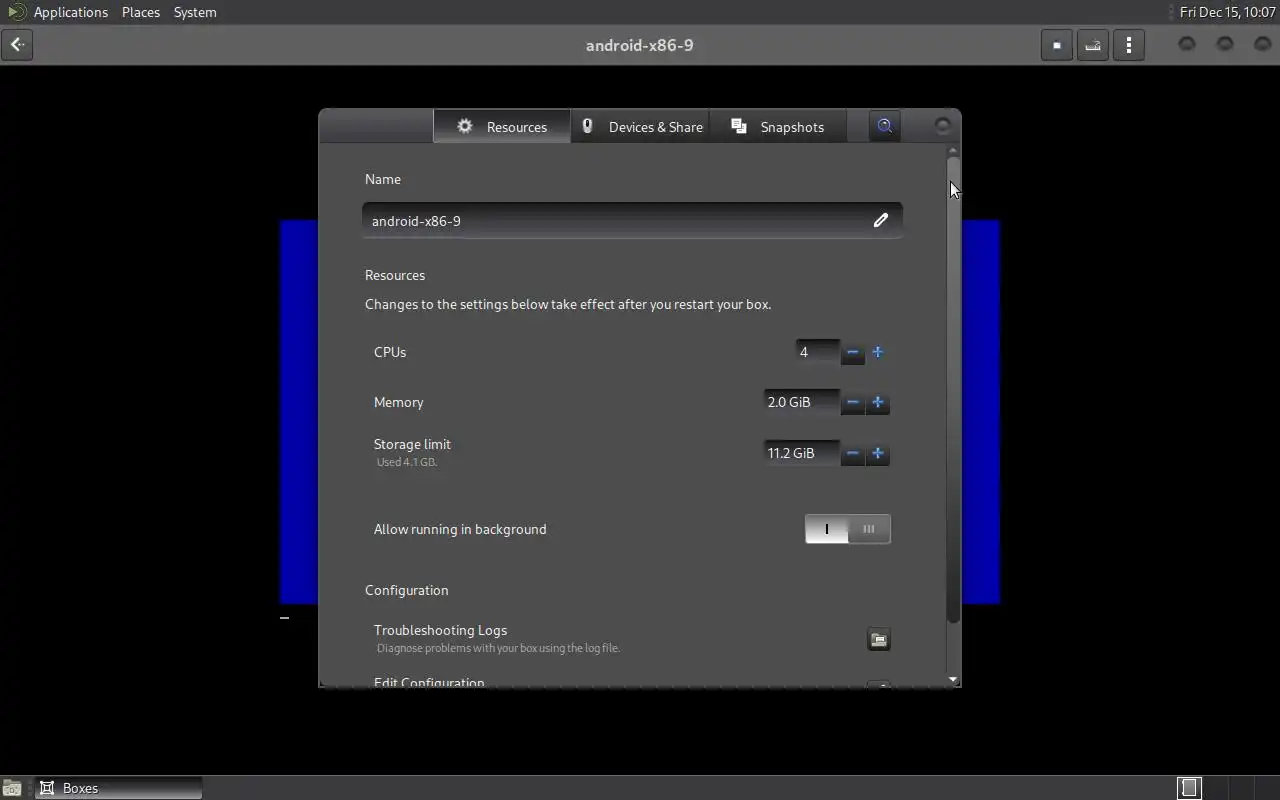
Task: Increase CPUs with the plus button
Action: pyautogui.click(x=878, y=352)
